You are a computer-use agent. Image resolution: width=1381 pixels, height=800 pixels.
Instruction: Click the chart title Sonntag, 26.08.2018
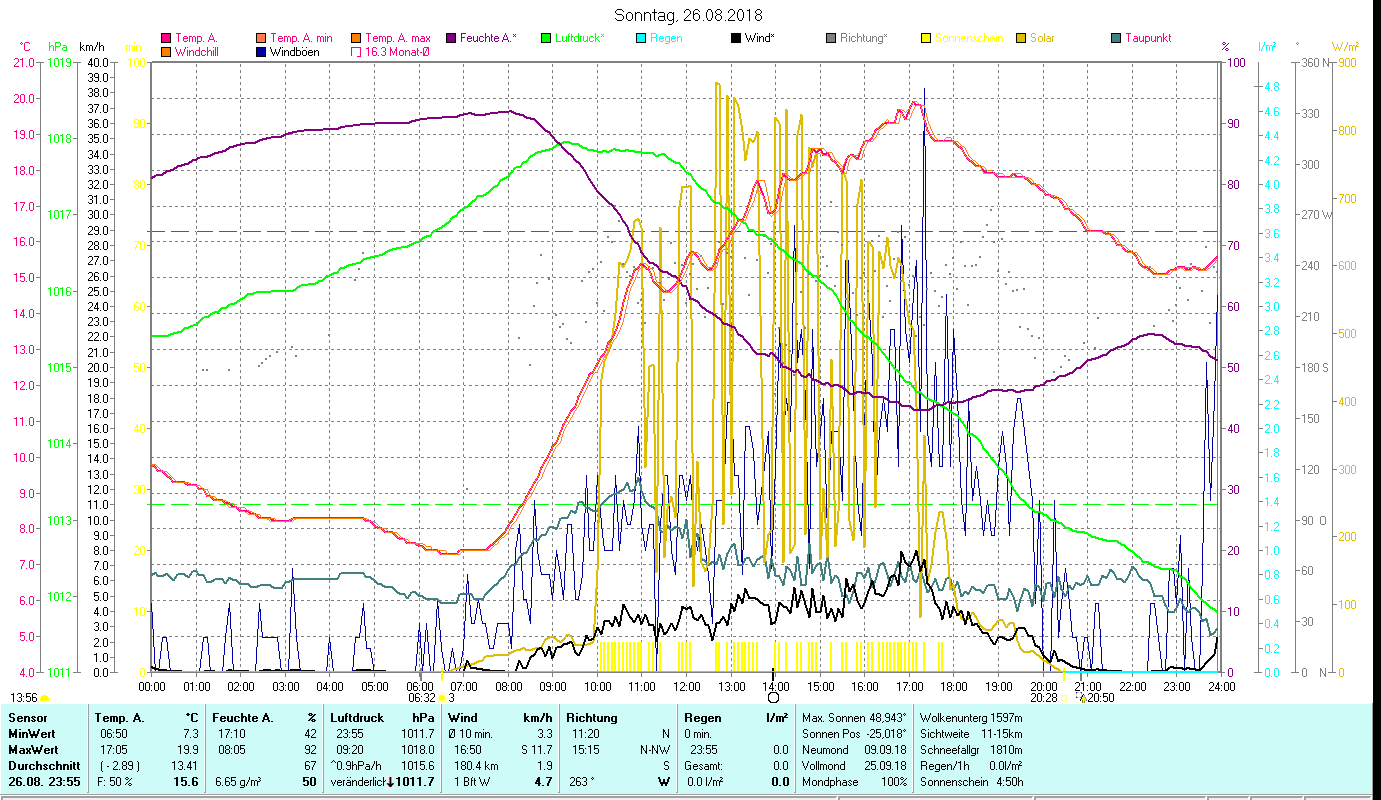[688, 15]
